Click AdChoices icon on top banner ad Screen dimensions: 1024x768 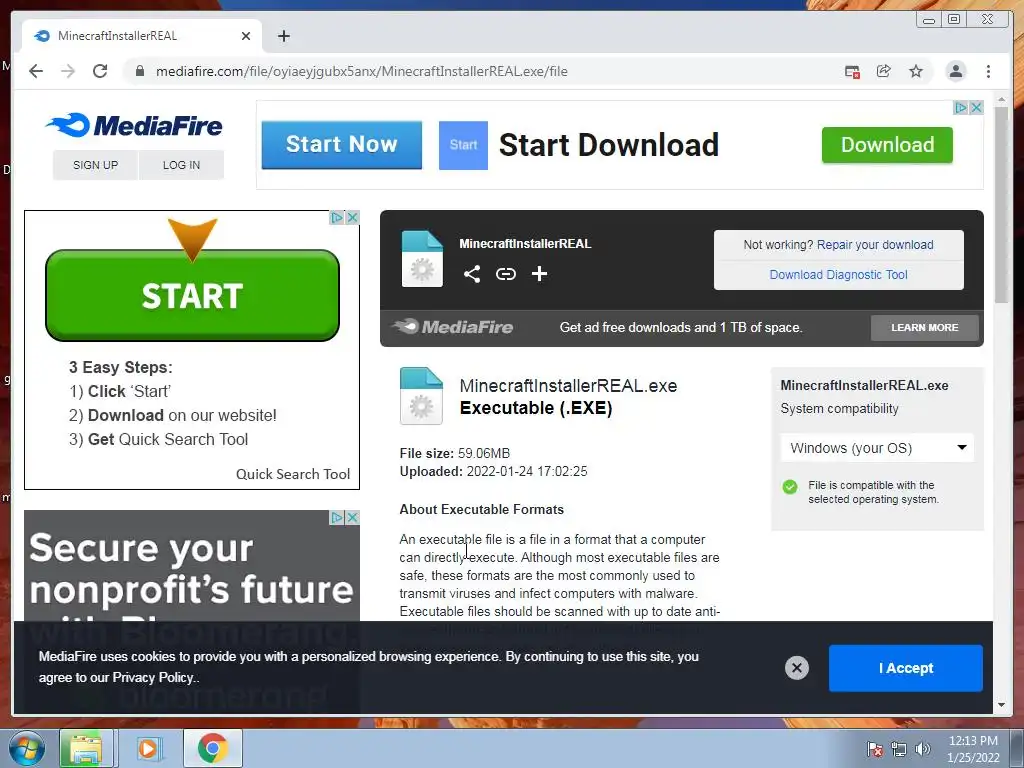961,107
